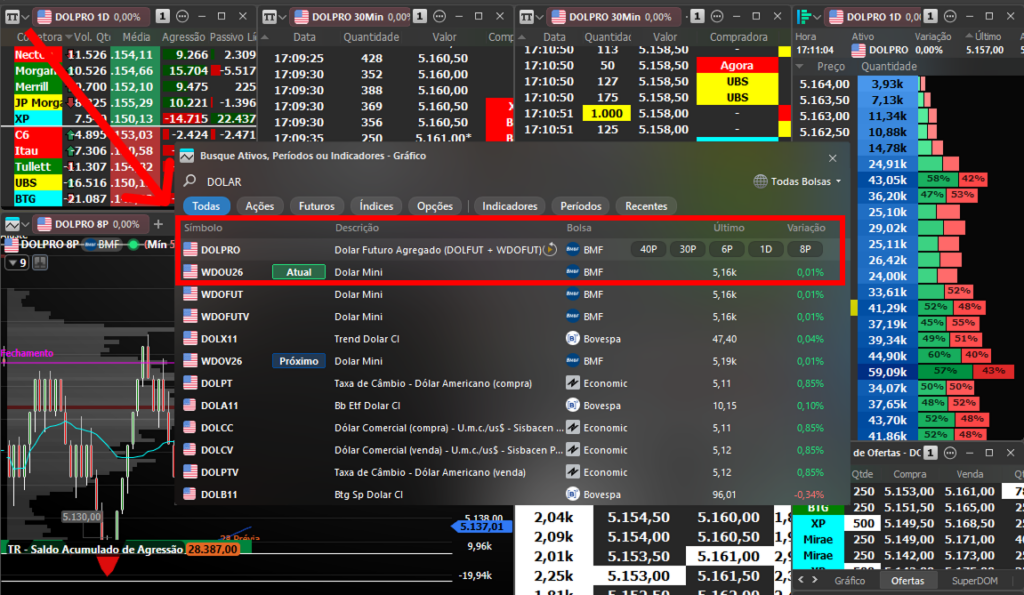Open the Todas Bolsas dropdown
1024x595 pixels.
(x=797, y=181)
